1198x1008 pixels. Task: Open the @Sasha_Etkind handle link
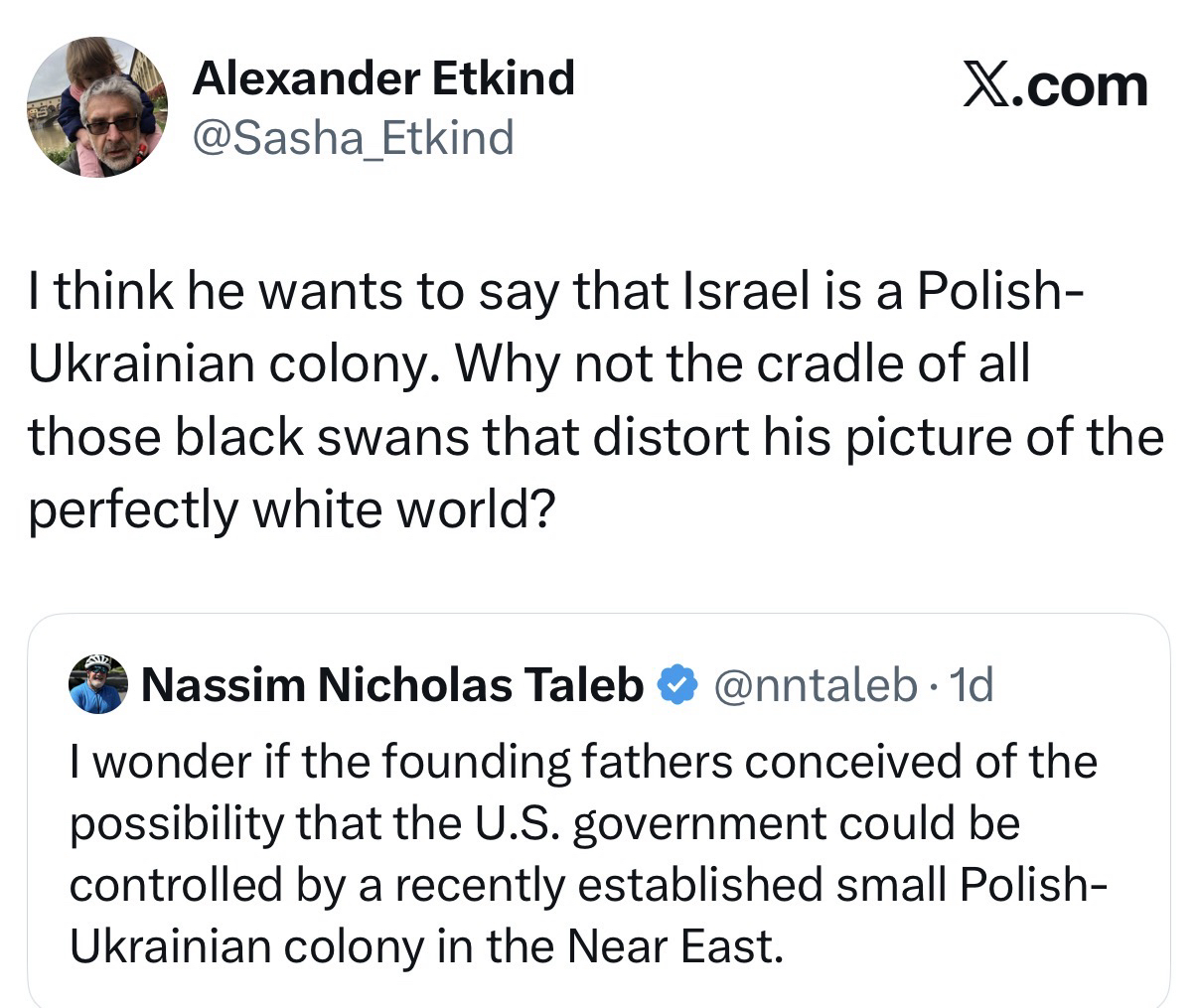pyautogui.click(x=353, y=137)
